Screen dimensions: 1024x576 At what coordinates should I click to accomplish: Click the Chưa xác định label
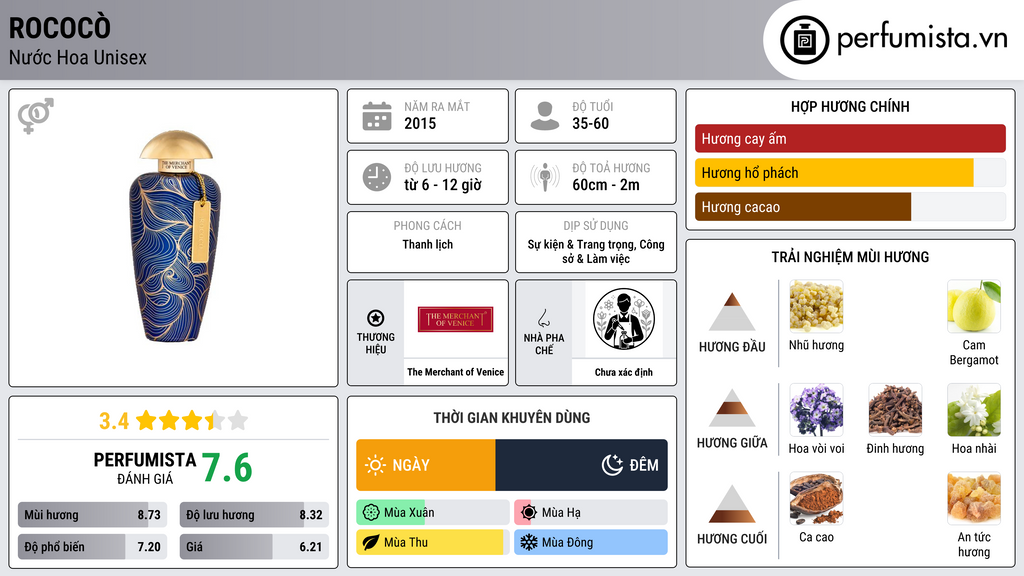coord(624,372)
